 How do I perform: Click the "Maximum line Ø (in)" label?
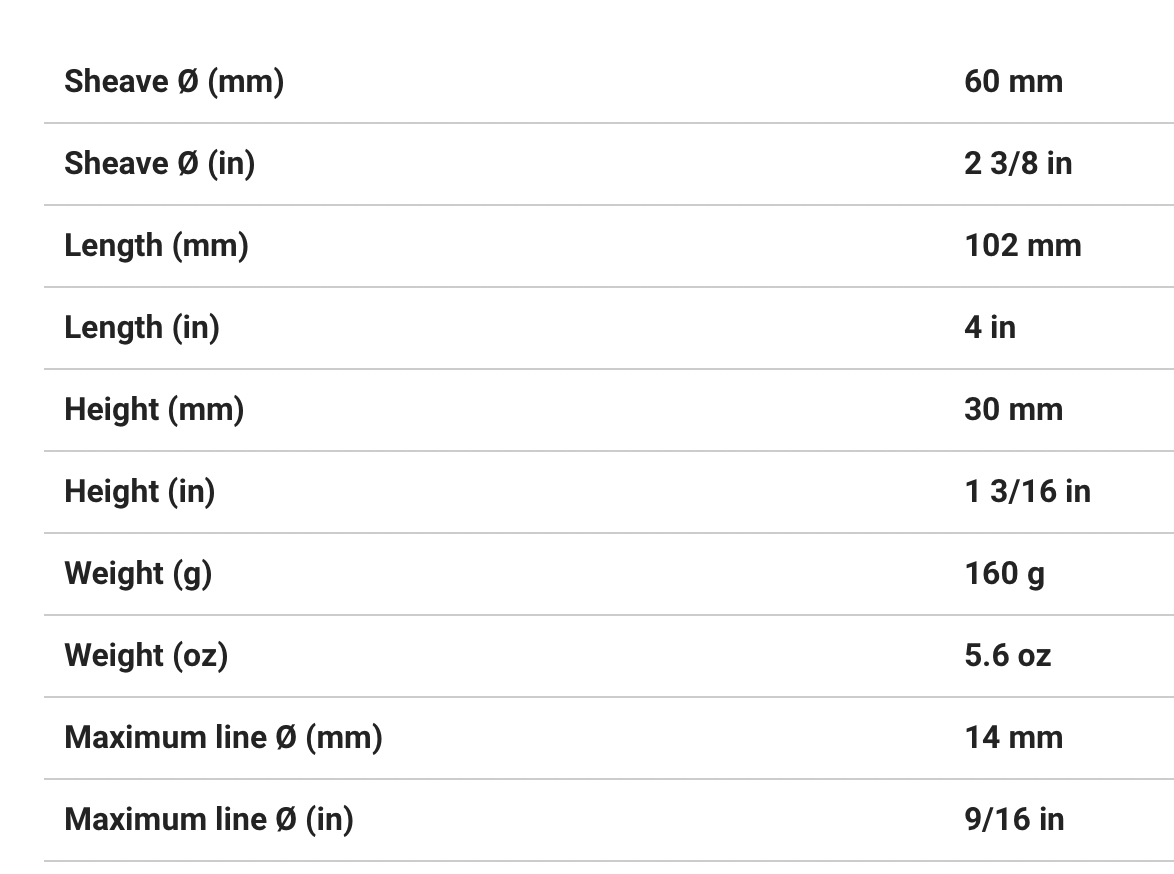click(x=209, y=820)
